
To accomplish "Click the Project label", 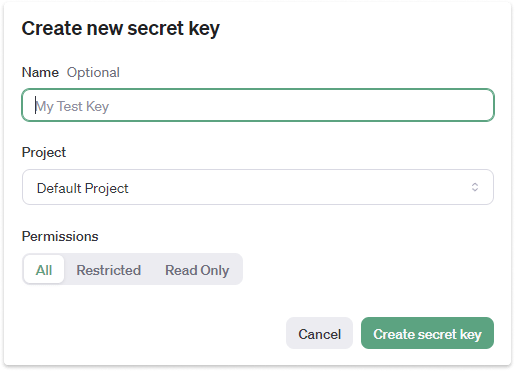I will (44, 153).
